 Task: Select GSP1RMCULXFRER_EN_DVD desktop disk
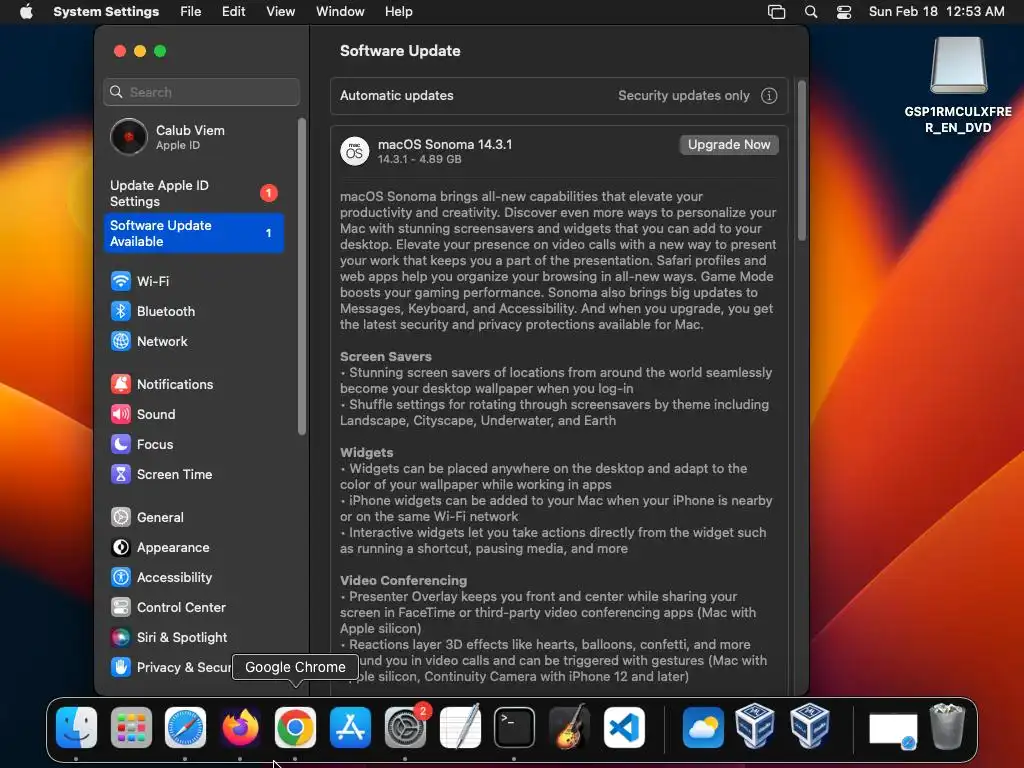point(958,85)
